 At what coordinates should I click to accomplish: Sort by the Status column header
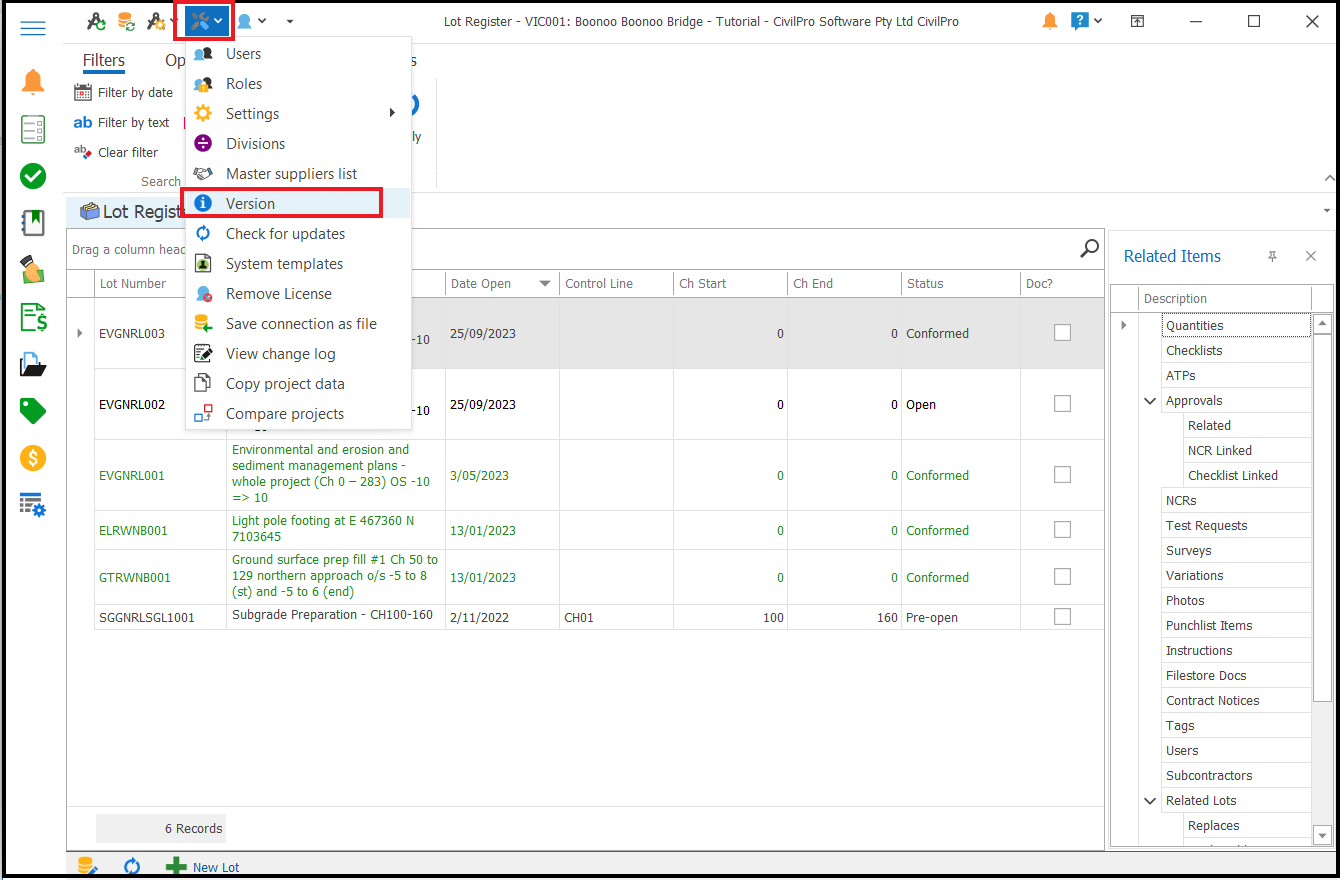coord(961,284)
